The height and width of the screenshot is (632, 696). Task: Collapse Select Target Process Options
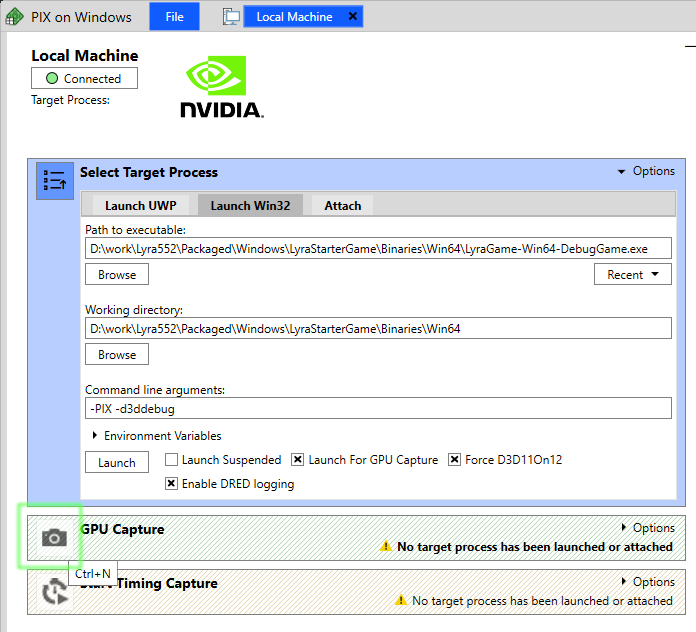646,171
